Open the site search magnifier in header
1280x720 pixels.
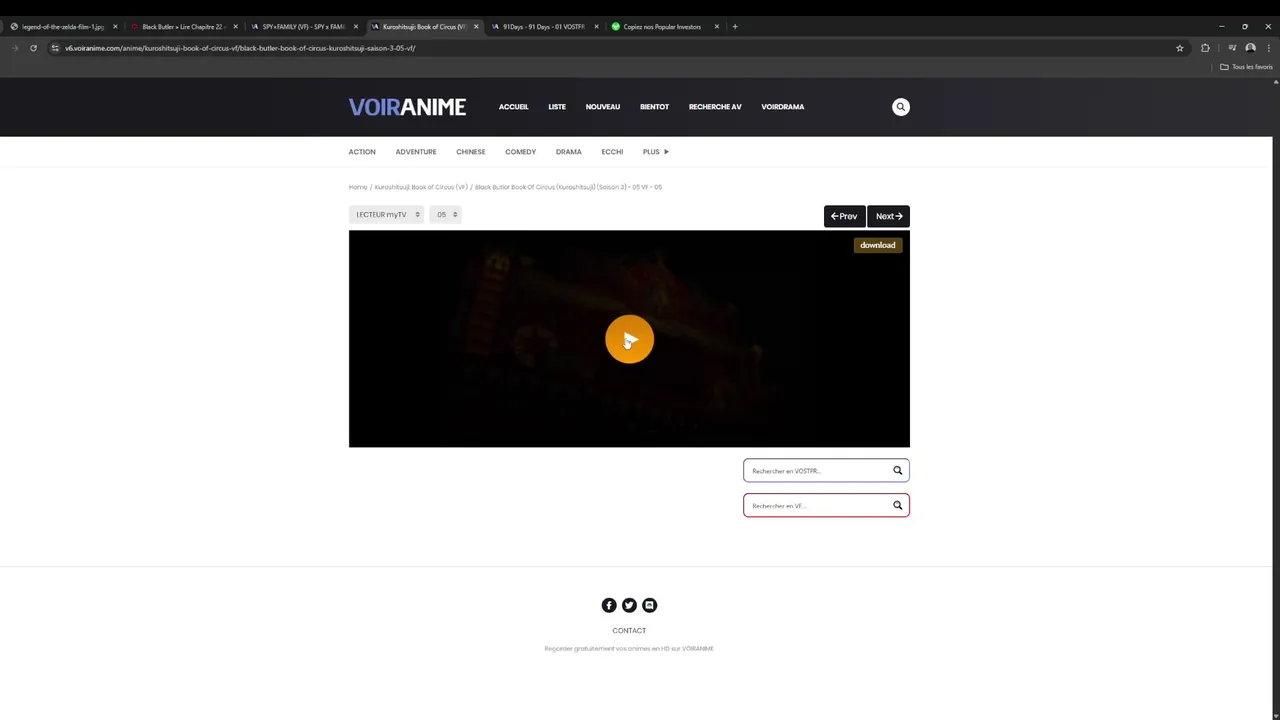coord(901,107)
